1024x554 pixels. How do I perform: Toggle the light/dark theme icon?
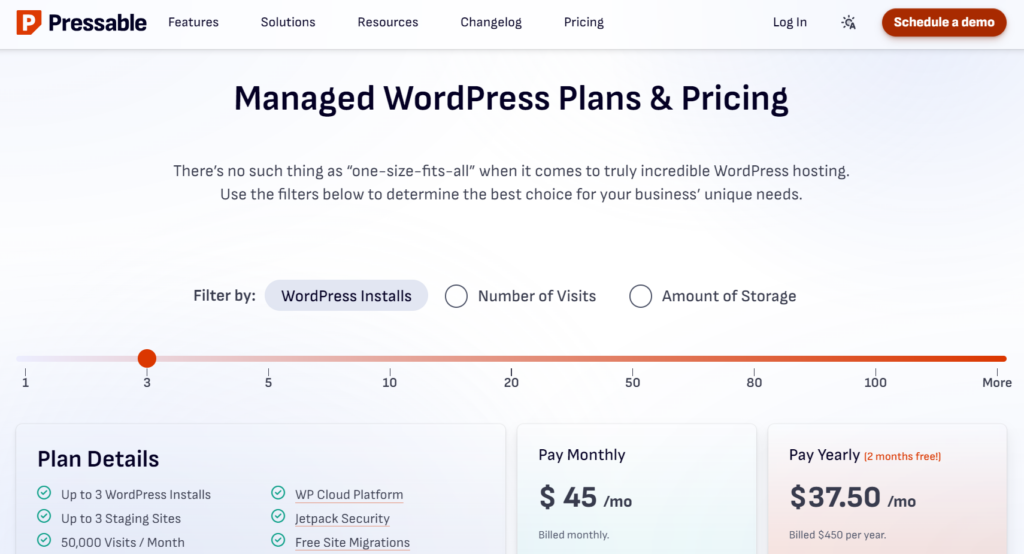point(848,22)
